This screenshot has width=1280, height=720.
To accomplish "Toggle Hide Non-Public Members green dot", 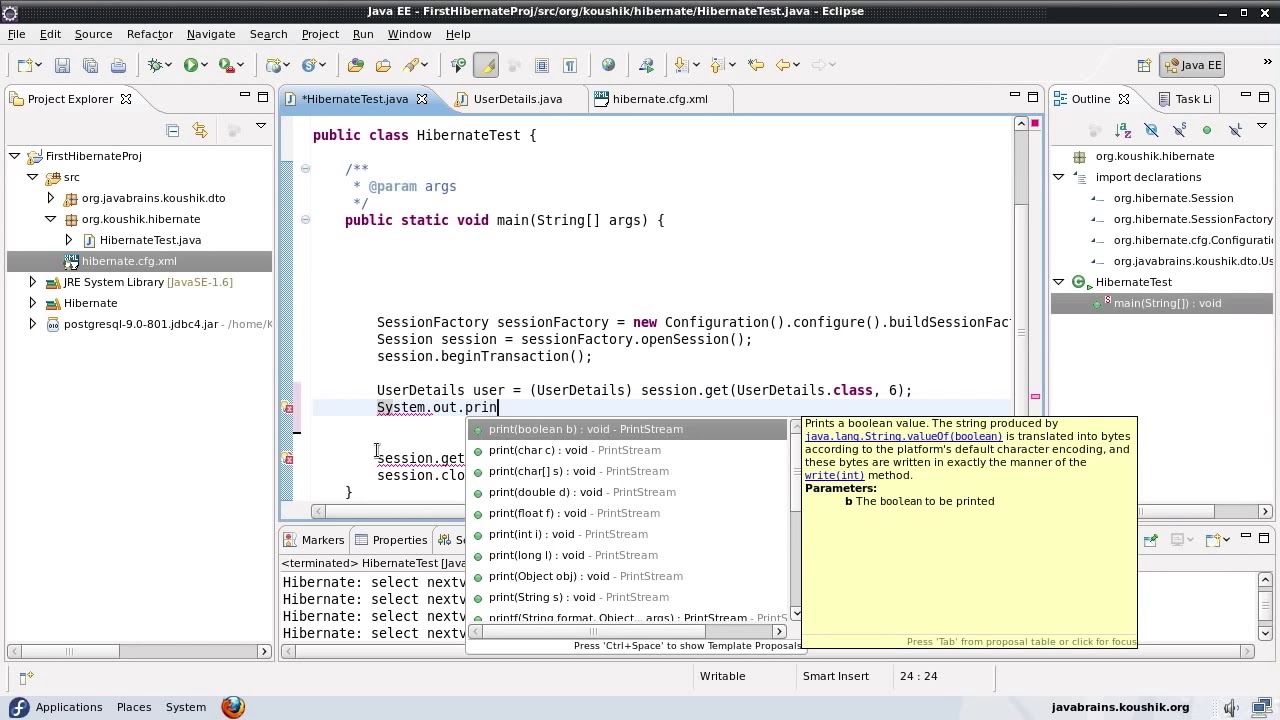I will 1207,130.
